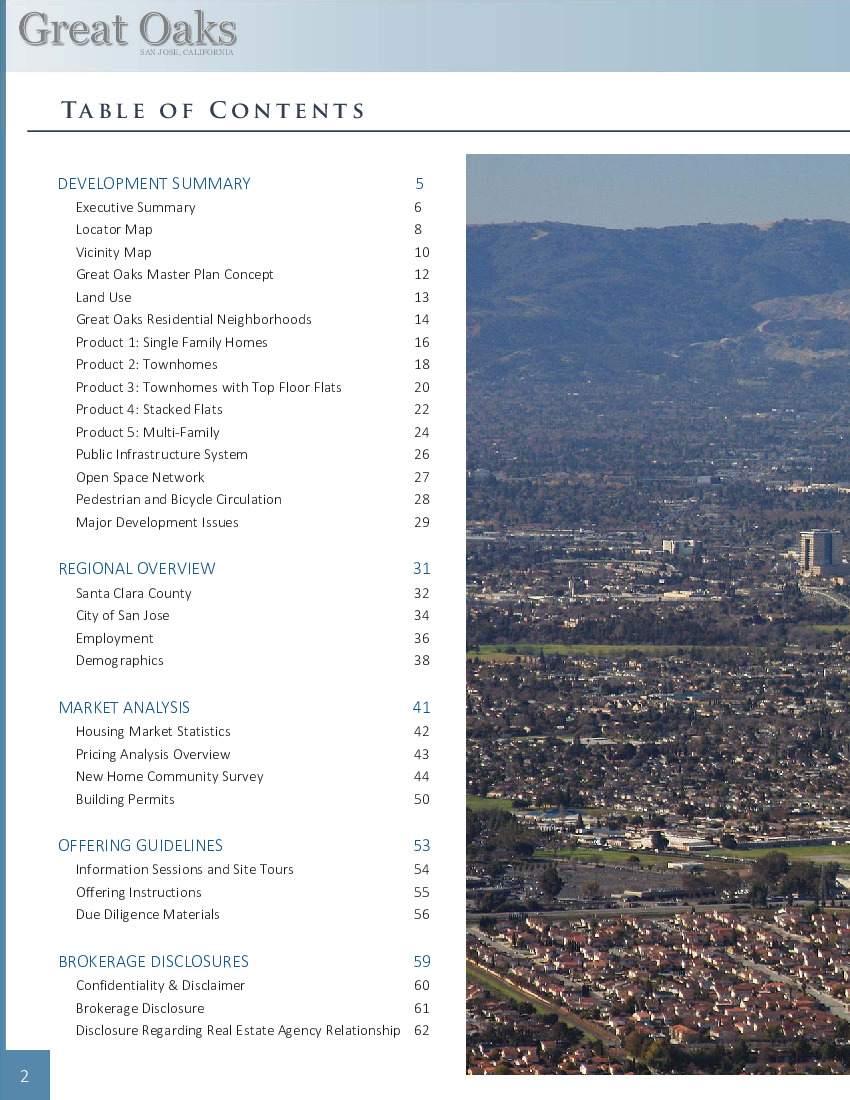This screenshot has height=1100, width=850.
Task: Click page number 62 in the contents list
Action: 421,1031
